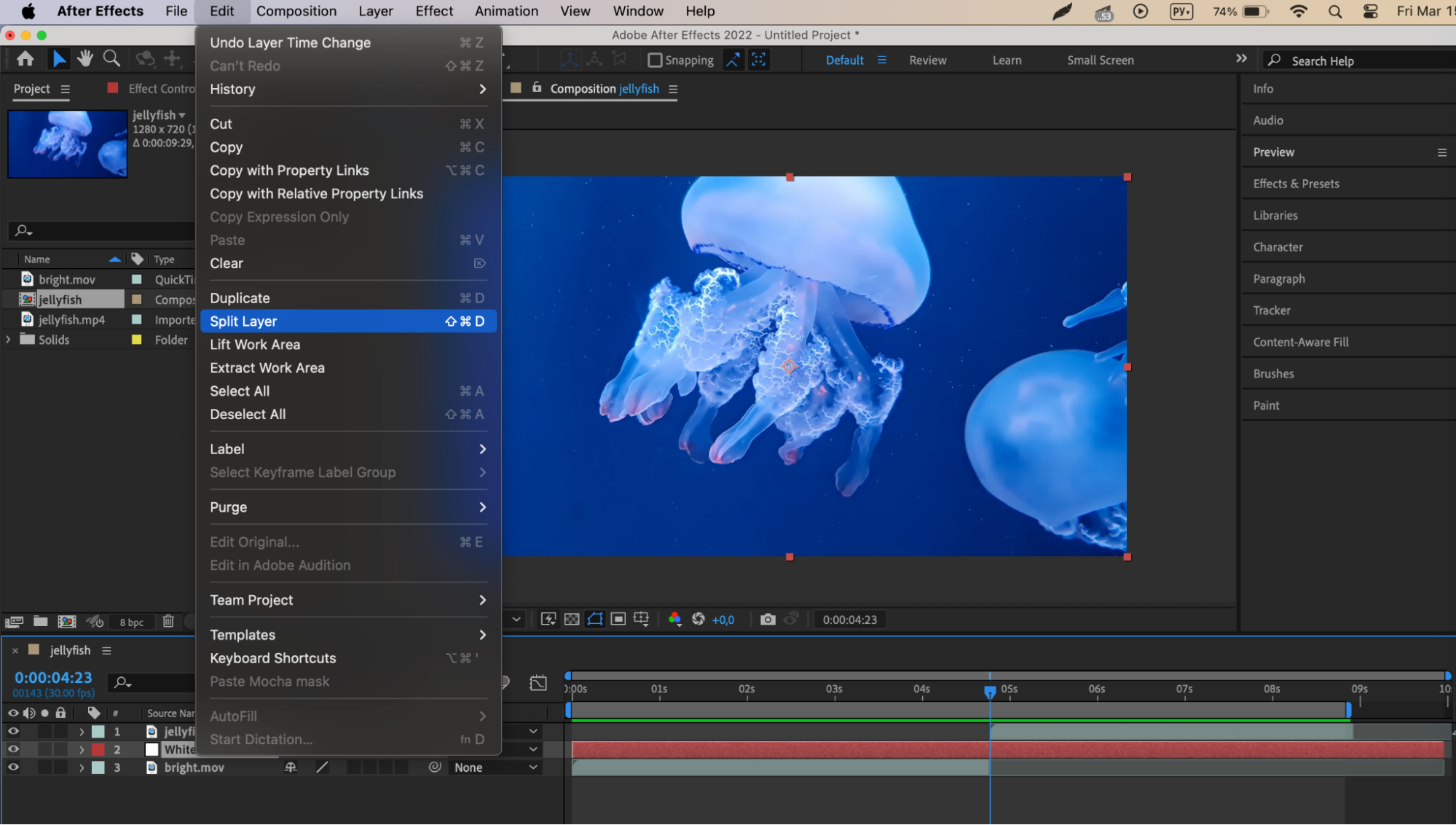This screenshot has height=825, width=1456.
Task: Expand properties of layer 2 White
Action: pos(82,749)
